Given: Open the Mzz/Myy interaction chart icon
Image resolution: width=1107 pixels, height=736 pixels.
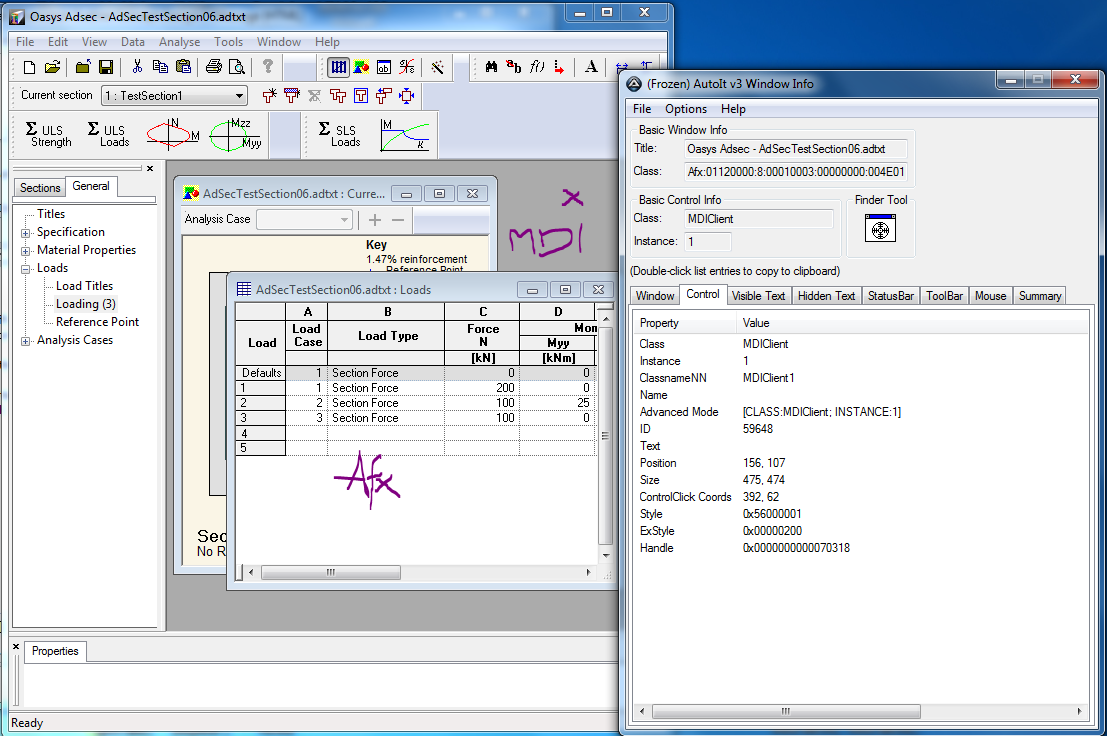Looking at the screenshot, I should 236,134.
